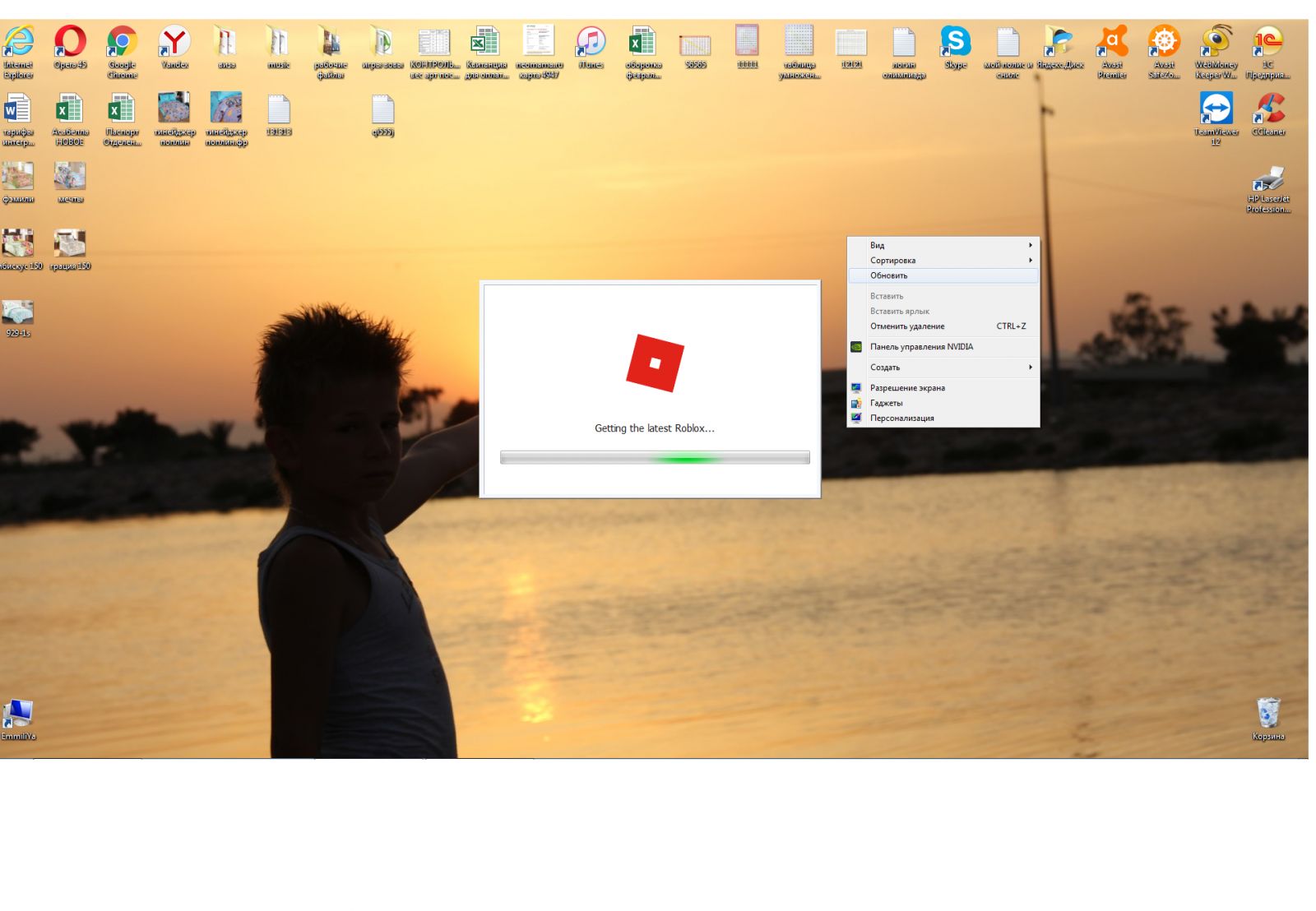The width and height of the screenshot is (1316, 911).
Task: Select the CCleaner desktop shortcut
Action: coord(1268,113)
